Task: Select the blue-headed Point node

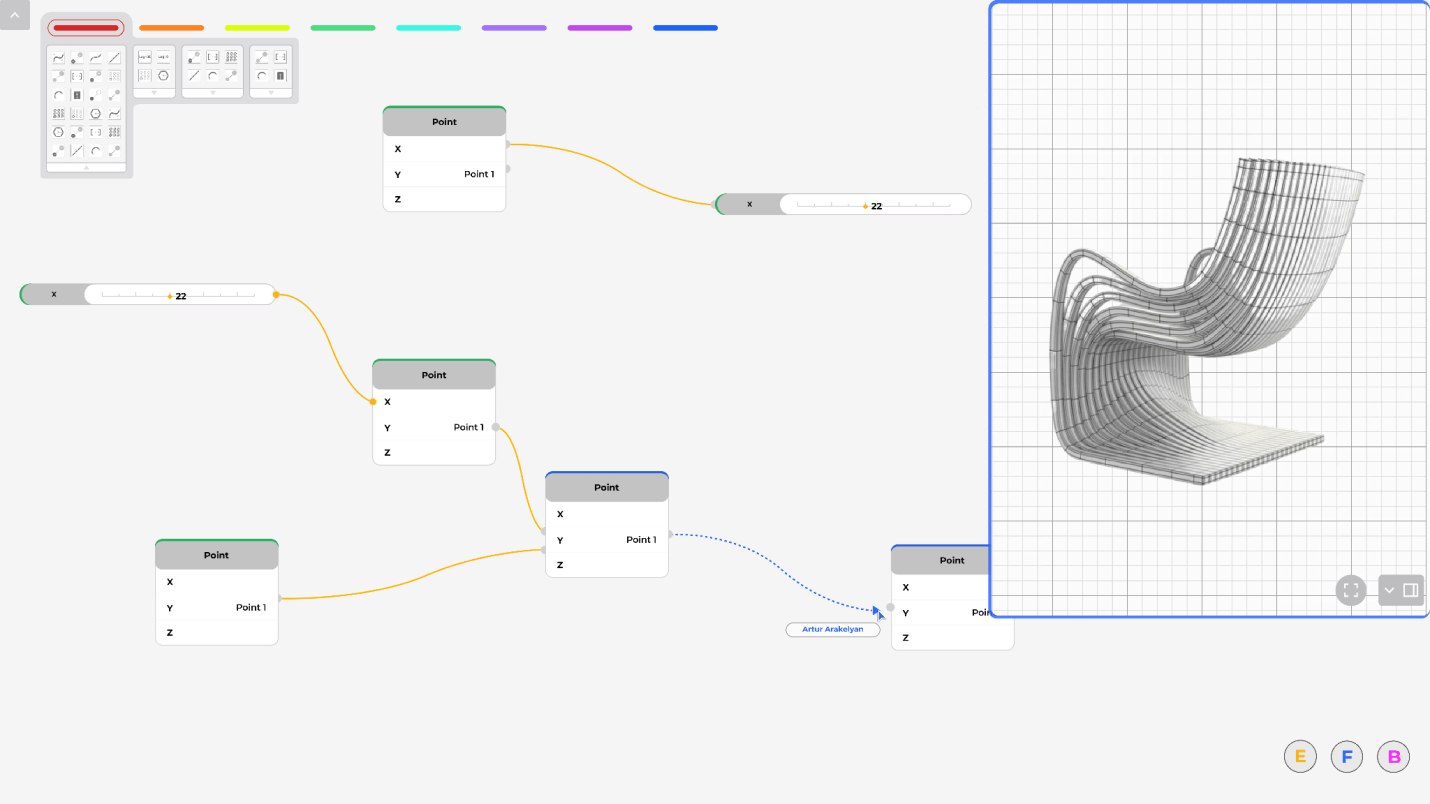Action: 606,487
